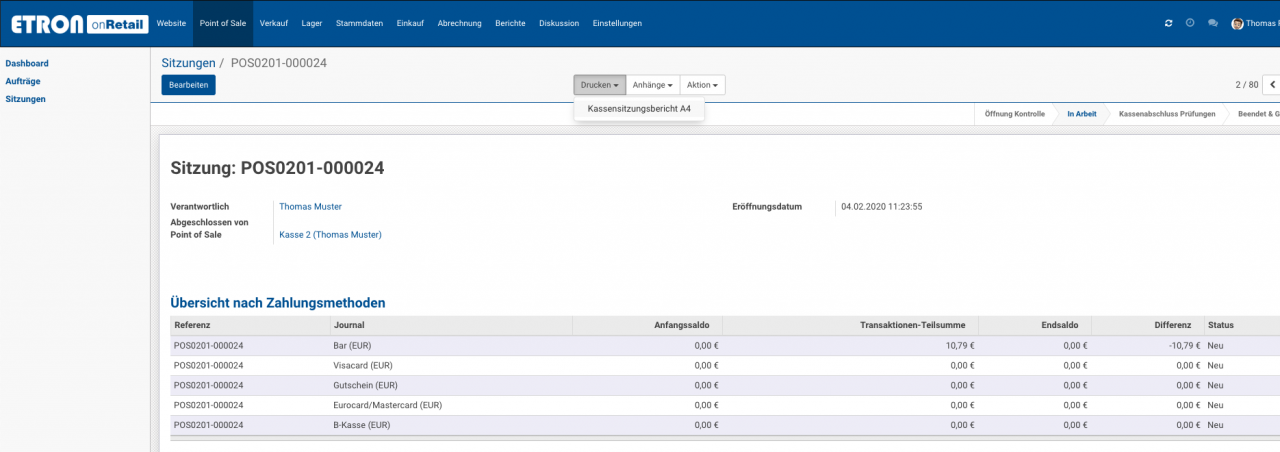Screen dimensions: 1280x452
Task: Open the Point of Sale menu
Action: coord(223,23)
